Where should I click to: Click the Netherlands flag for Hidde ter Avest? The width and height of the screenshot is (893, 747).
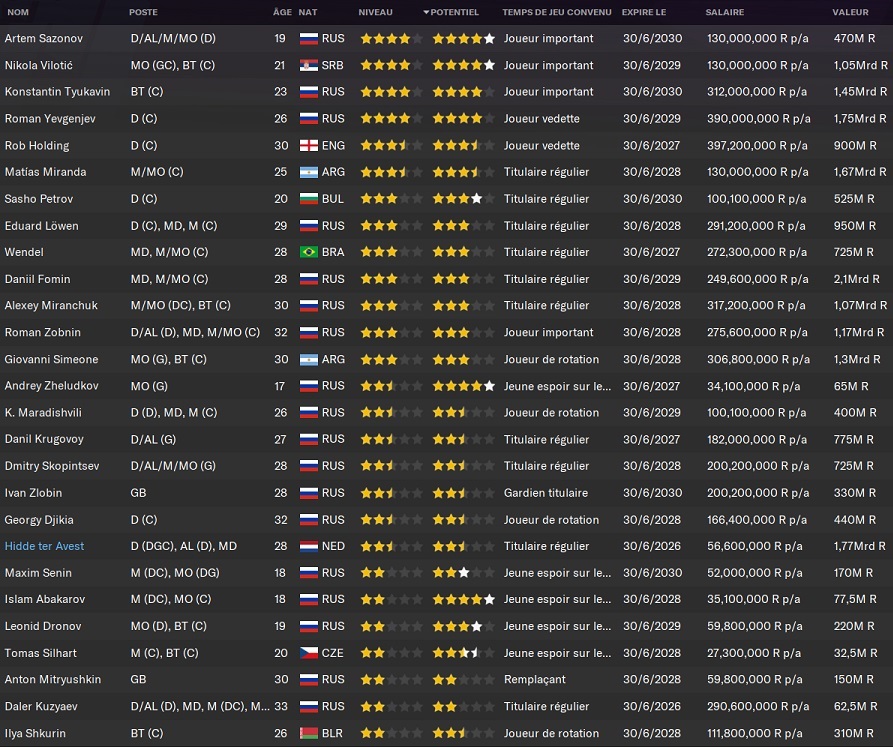click(x=308, y=546)
